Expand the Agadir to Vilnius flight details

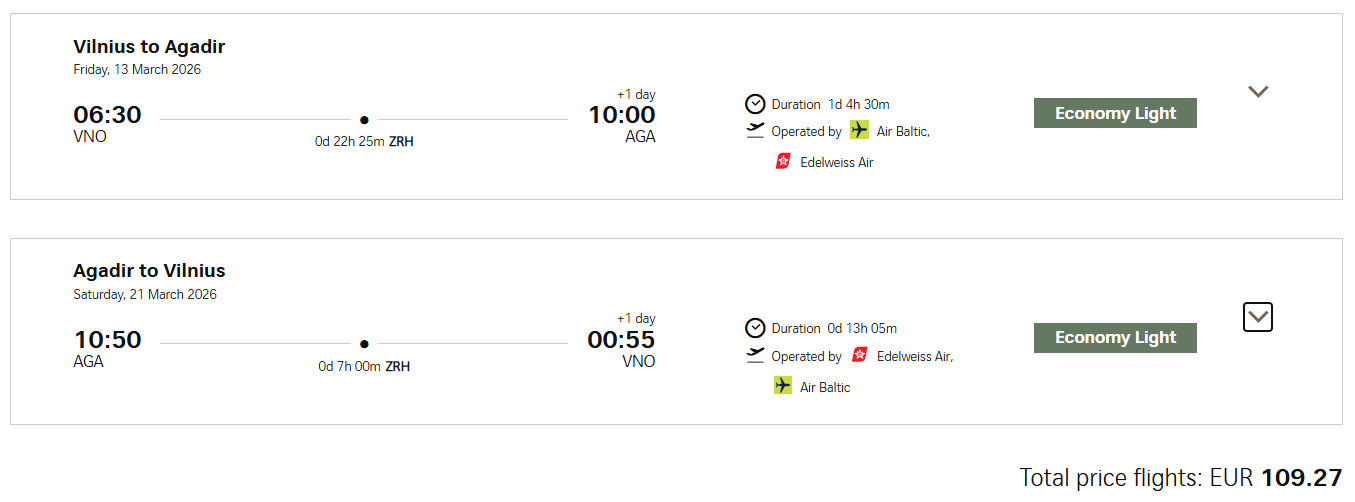(1258, 317)
